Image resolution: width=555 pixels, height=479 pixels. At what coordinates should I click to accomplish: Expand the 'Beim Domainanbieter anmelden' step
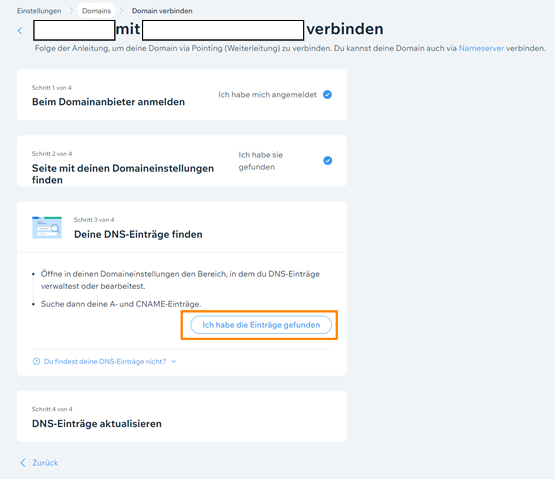(182, 95)
